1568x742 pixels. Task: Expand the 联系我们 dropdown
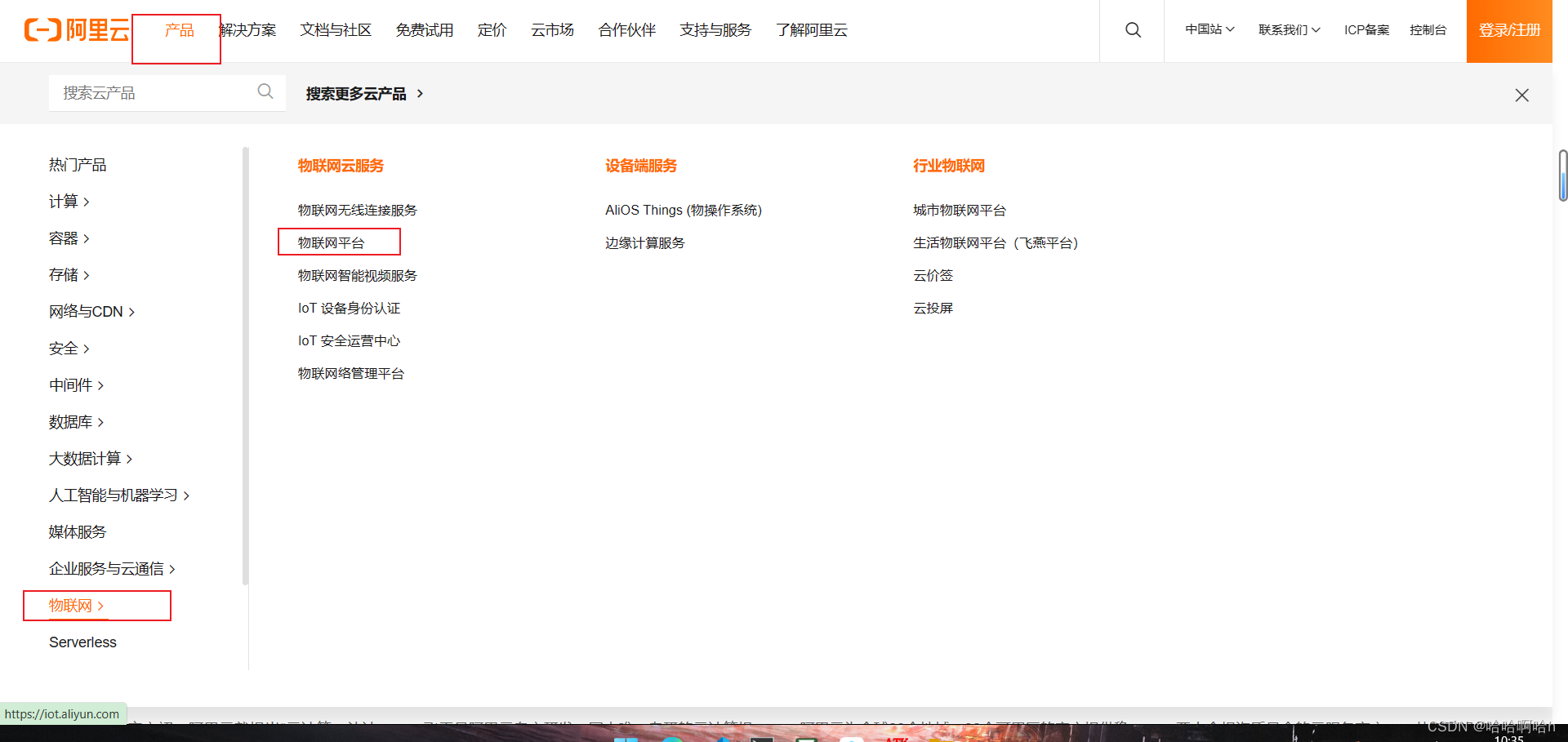[1289, 30]
